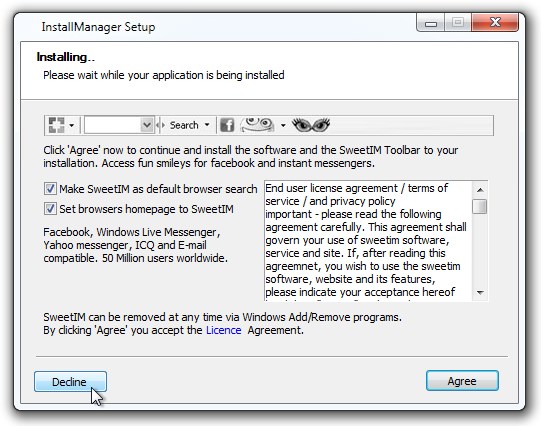Open the Licence agreement link
This screenshot has height=426, width=541.
224,330
